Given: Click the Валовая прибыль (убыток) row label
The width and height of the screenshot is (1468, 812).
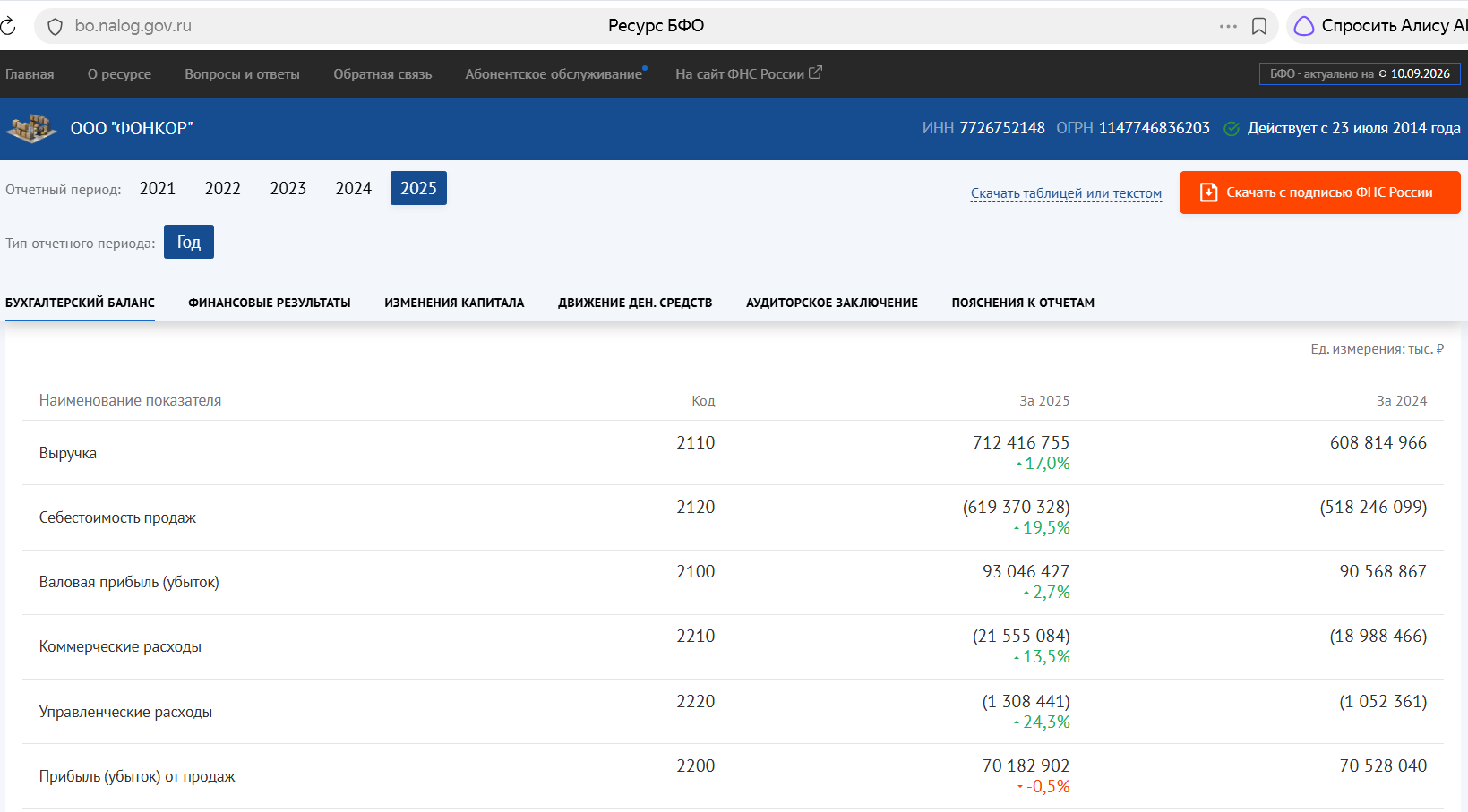Looking at the screenshot, I should (x=129, y=582).
